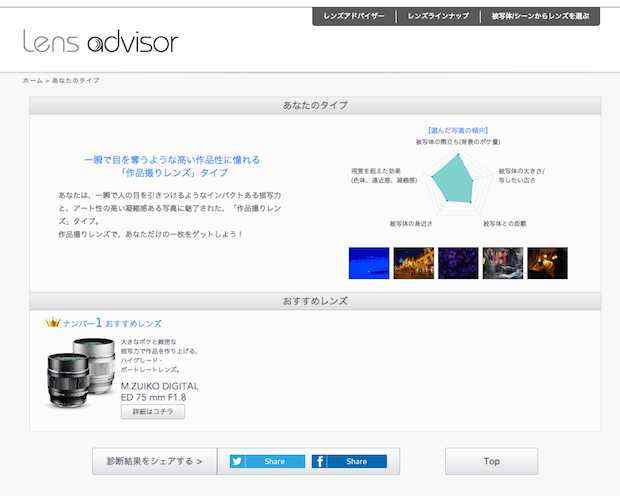Click the Facebook f share icon
The width and height of the screenshot is (620, 496).
320,462
